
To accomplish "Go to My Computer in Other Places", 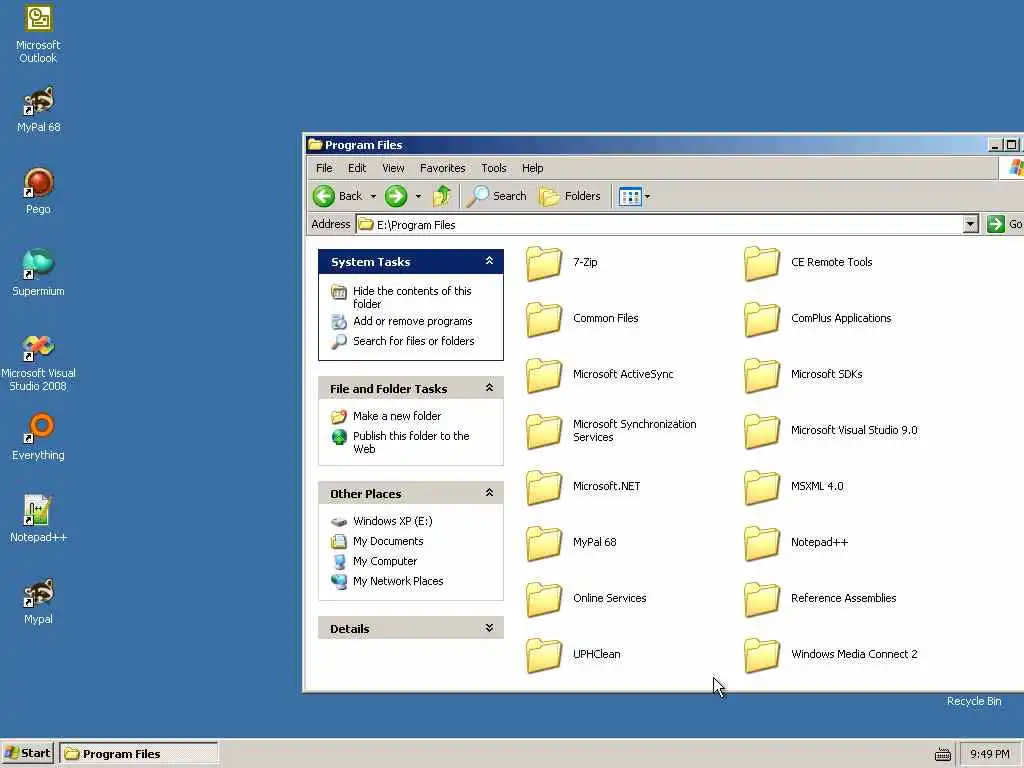I will coord(385,561).
